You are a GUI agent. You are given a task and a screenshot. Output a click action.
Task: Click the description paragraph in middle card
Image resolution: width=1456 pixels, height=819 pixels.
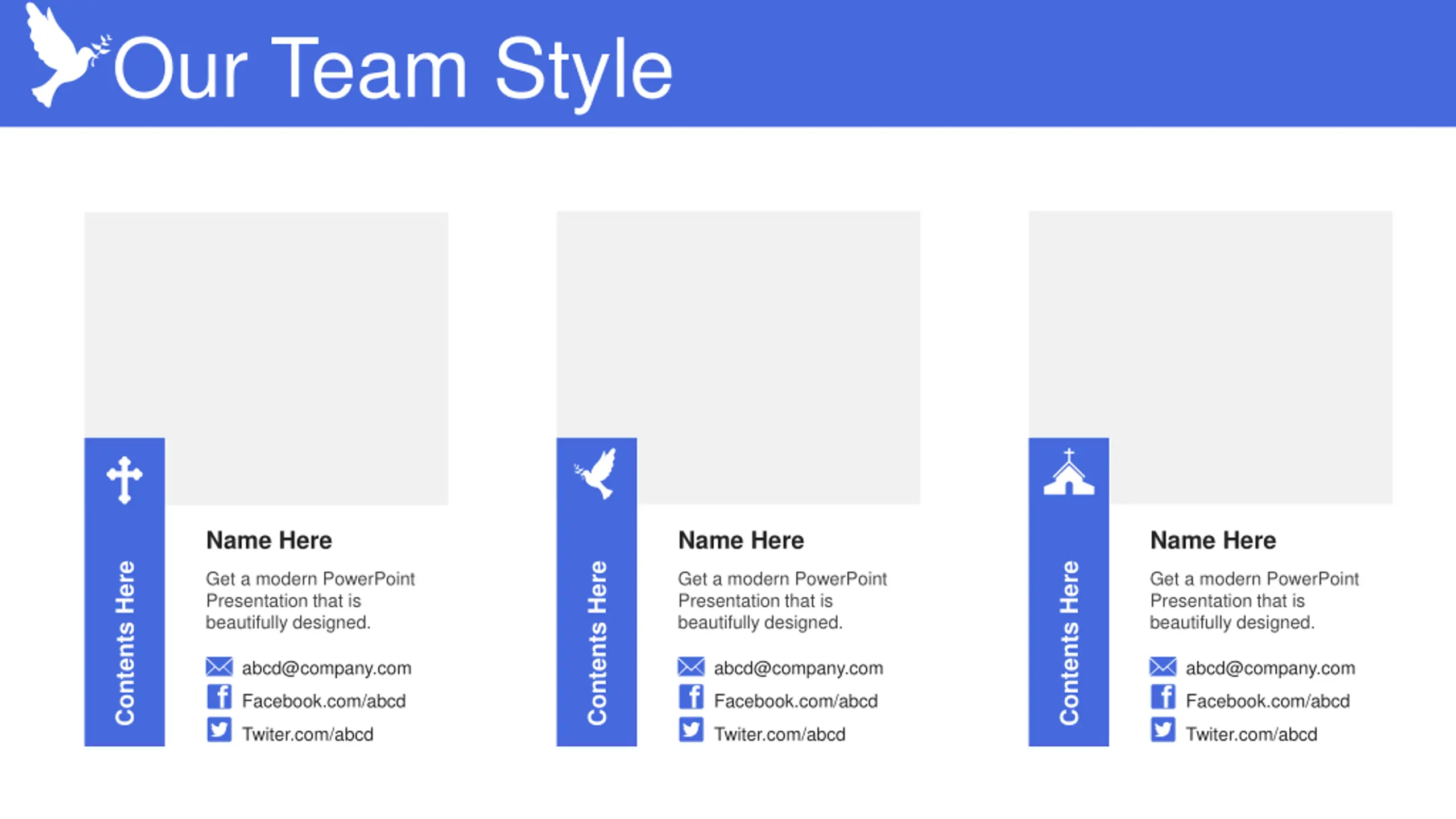click(782, 601)
